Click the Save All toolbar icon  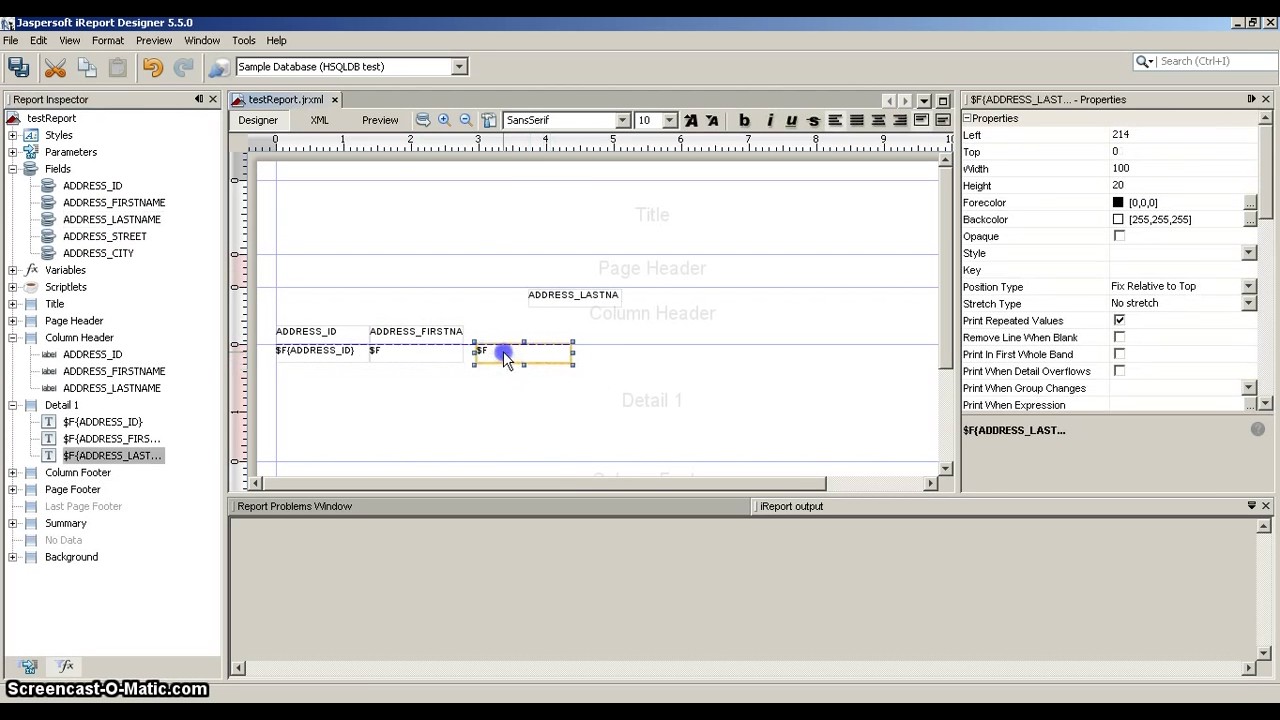point(19,67)
